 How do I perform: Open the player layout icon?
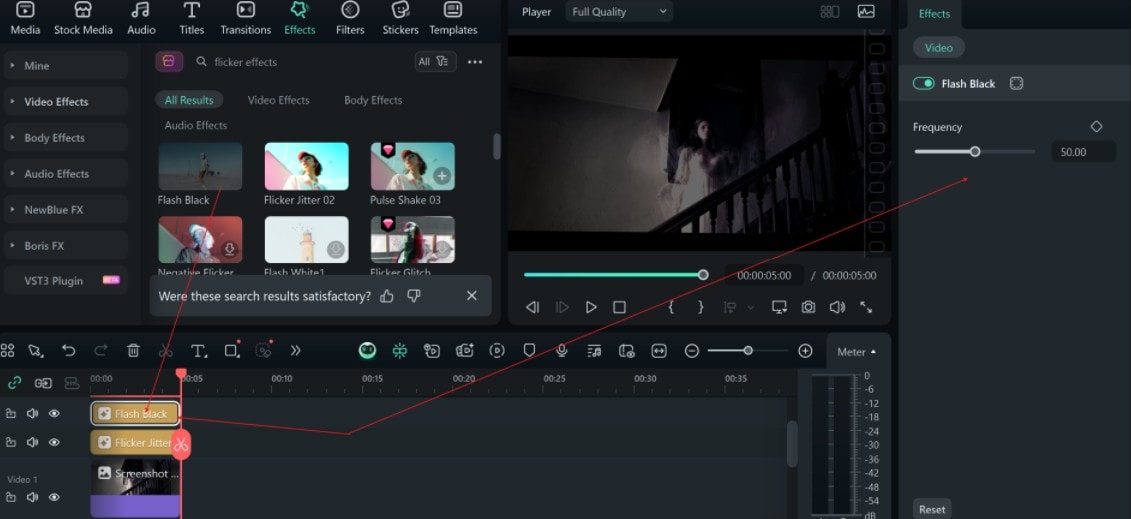829,12
